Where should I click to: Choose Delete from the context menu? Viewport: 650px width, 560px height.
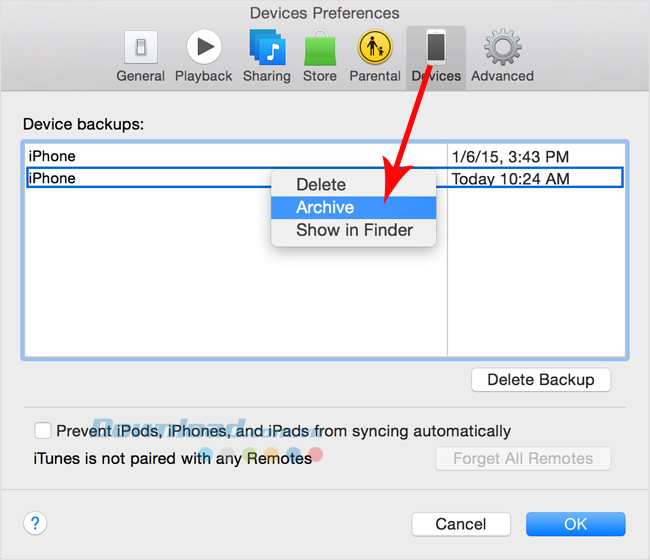pos(353,185)
